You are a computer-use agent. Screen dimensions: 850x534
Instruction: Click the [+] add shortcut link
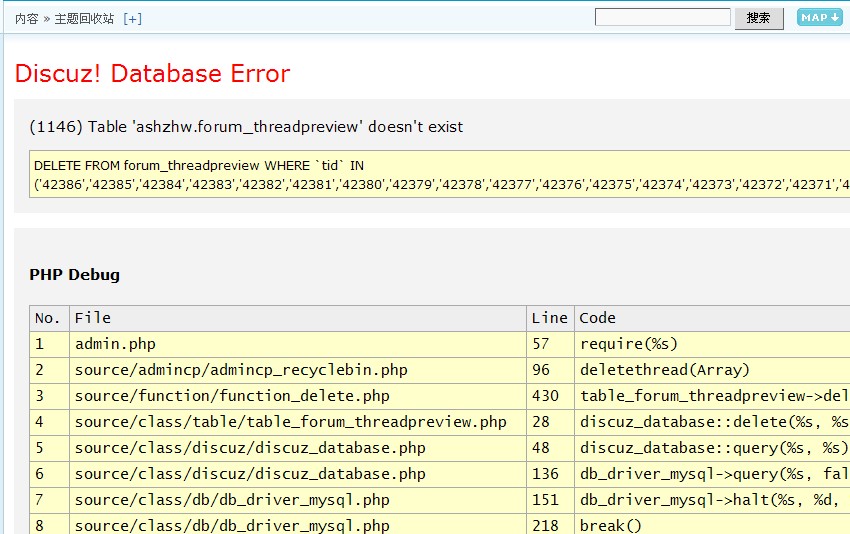(132, 19)
